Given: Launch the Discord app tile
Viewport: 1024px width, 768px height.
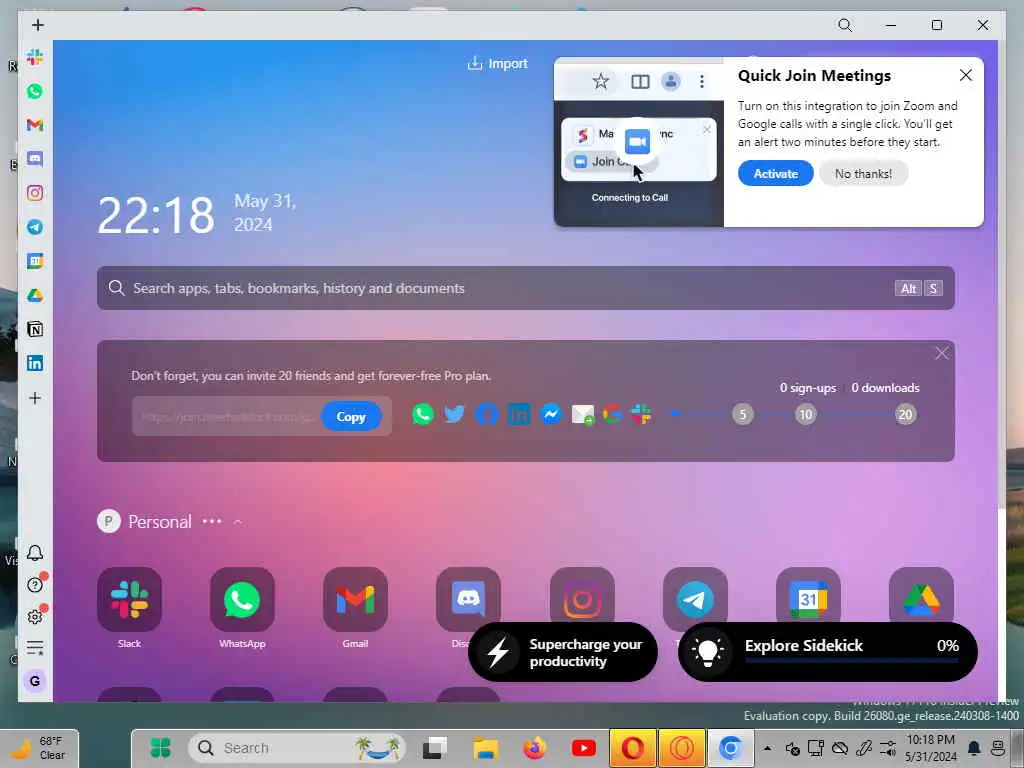Looking at the screenshot, I should point(468,598).
